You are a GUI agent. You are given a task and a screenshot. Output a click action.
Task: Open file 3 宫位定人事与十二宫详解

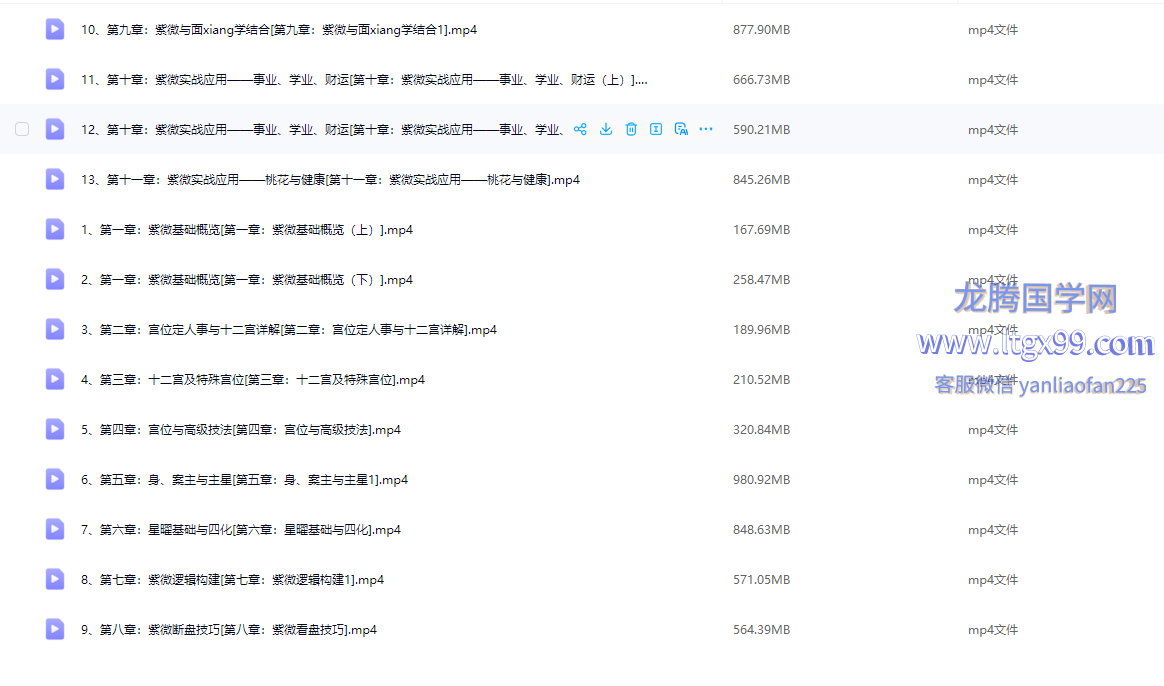coord(288,330)
